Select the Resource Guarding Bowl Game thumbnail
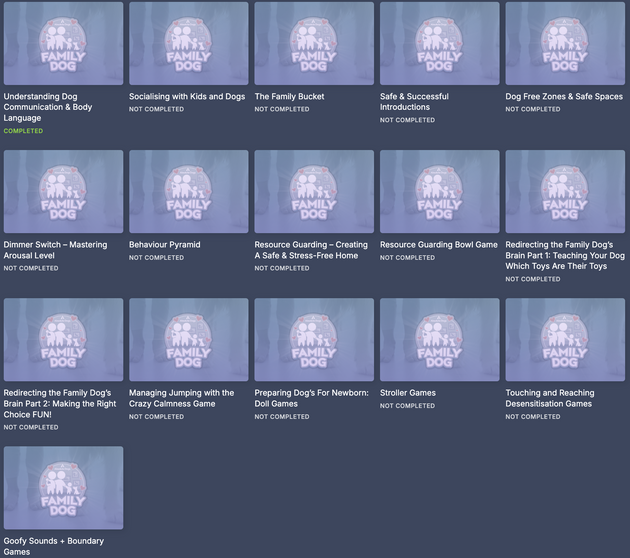The image size is (630, 558). click(x=439, y=191)
